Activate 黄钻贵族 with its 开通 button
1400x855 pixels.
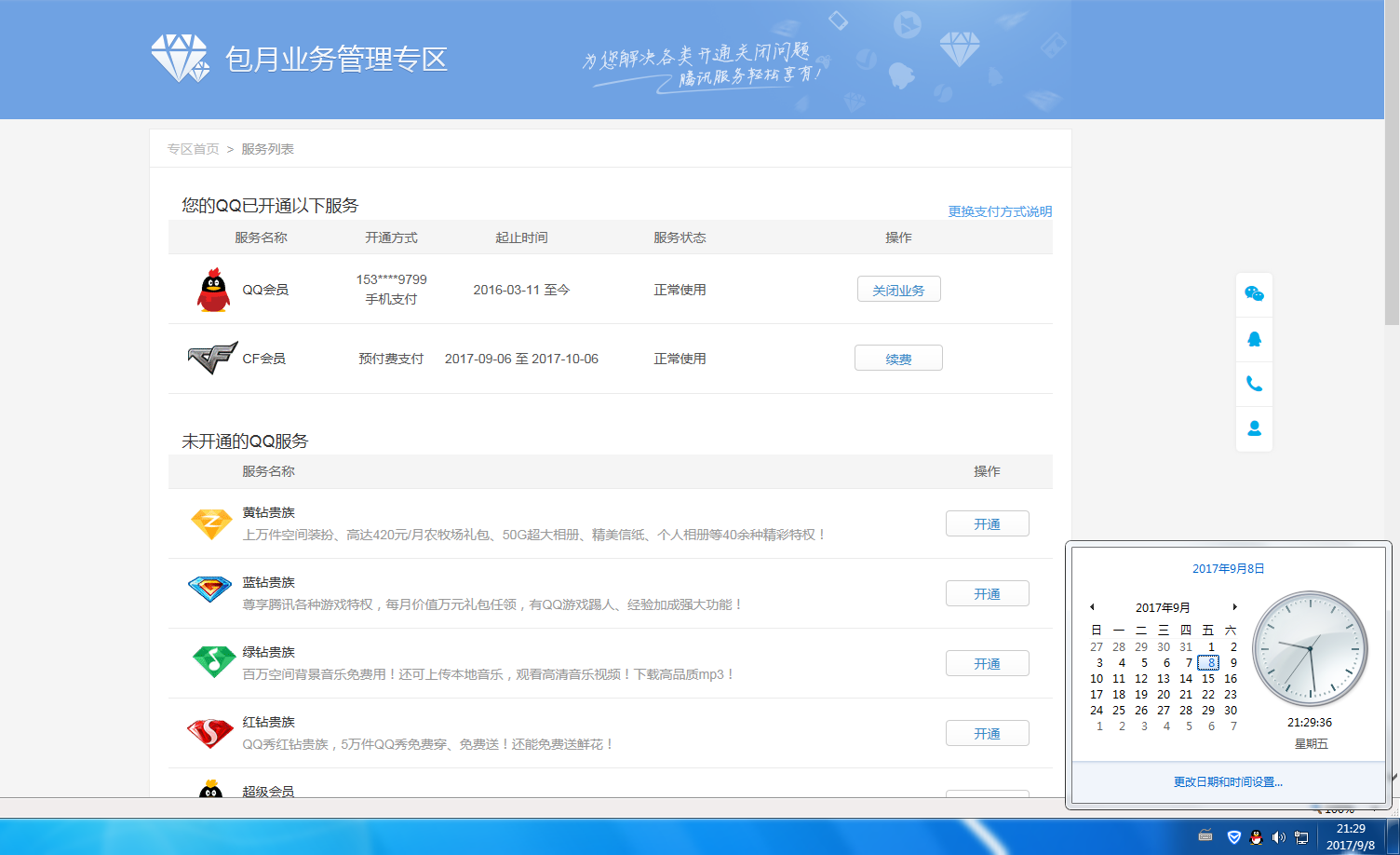pyautogui.click(x=987, y=524)
